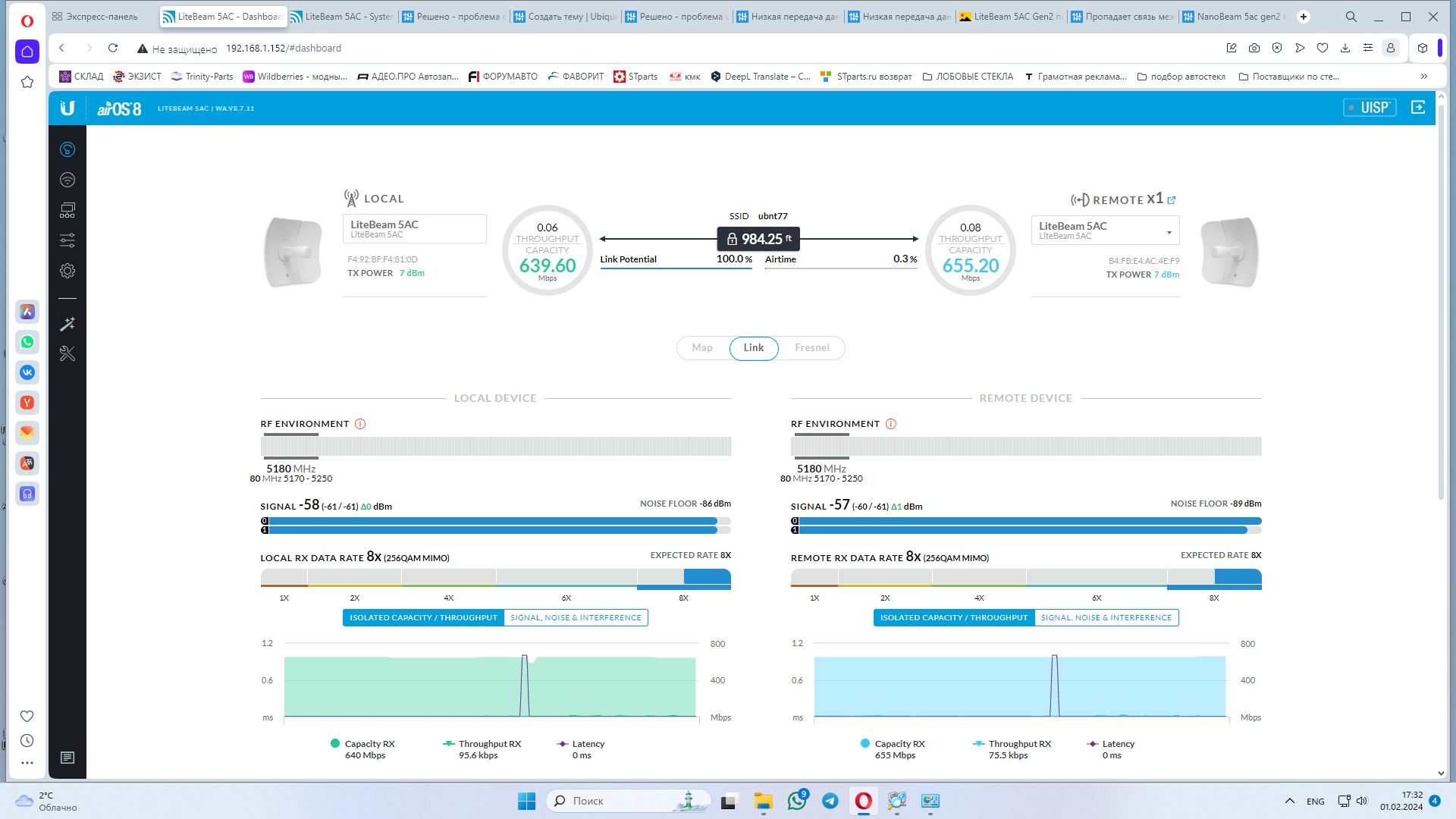Toggle remote Throughput RX legend item
This screenshot has width=1456, height=819.
[1012, 749]
